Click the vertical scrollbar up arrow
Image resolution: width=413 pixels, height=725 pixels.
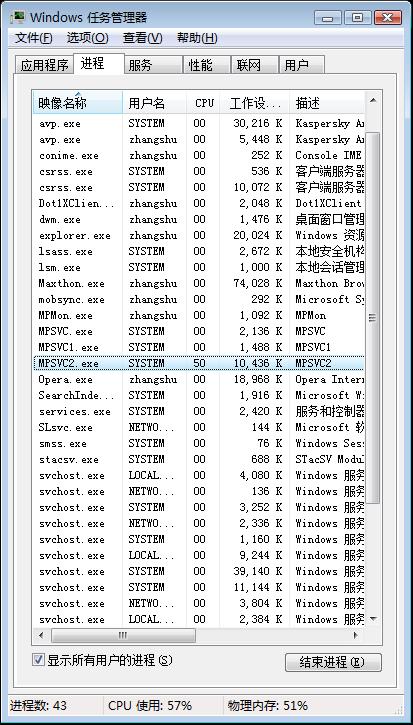[x=373, y=101]
